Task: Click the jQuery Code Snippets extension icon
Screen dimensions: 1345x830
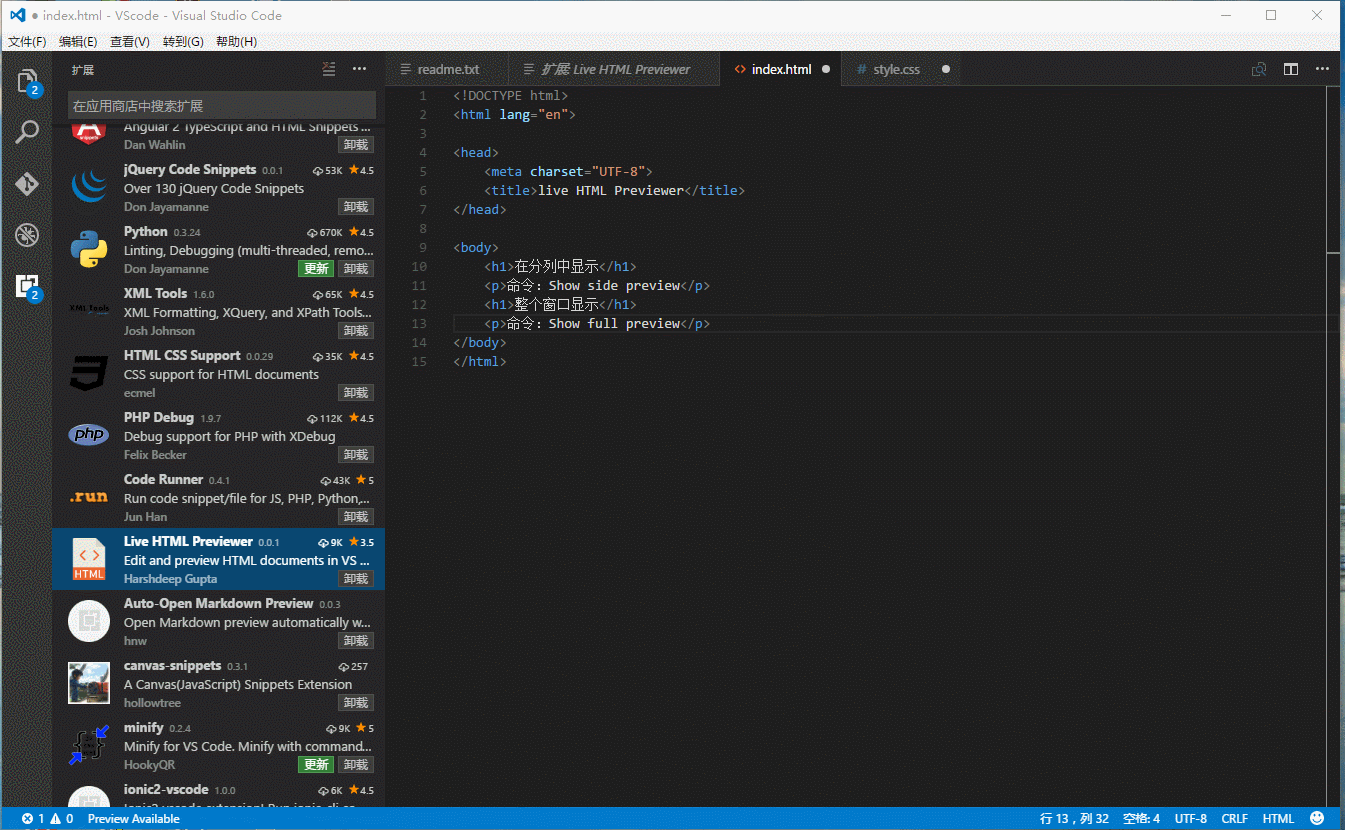Action: [89, 187]
